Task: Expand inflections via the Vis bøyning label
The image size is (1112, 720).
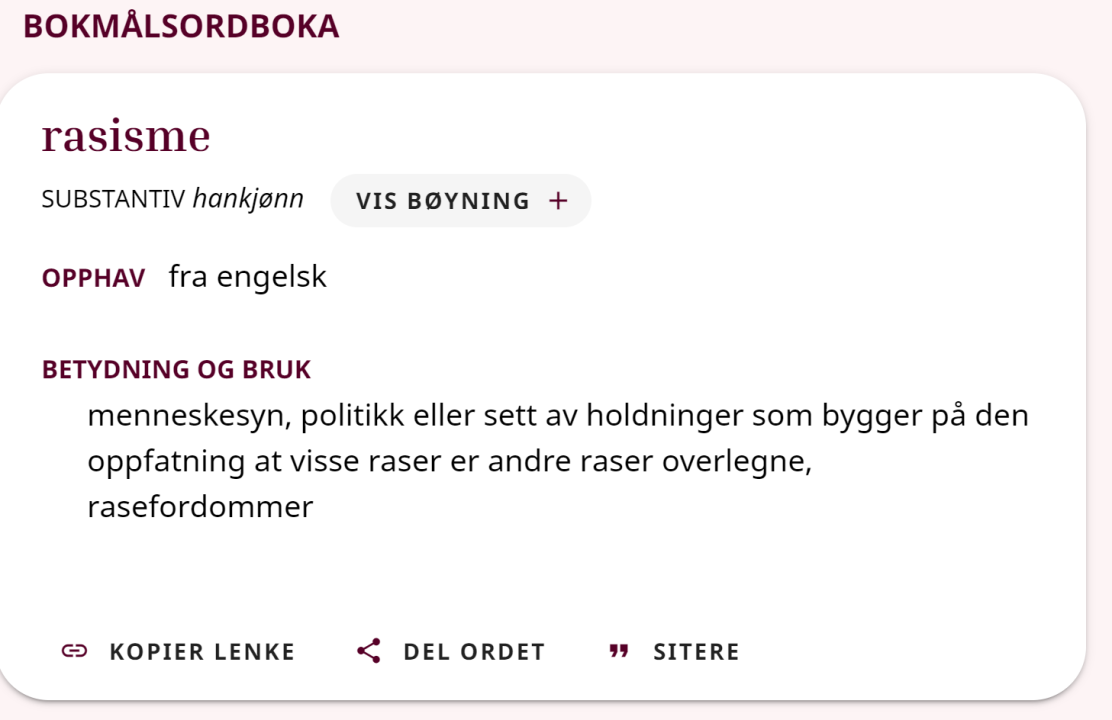Action: coord(443,201)
